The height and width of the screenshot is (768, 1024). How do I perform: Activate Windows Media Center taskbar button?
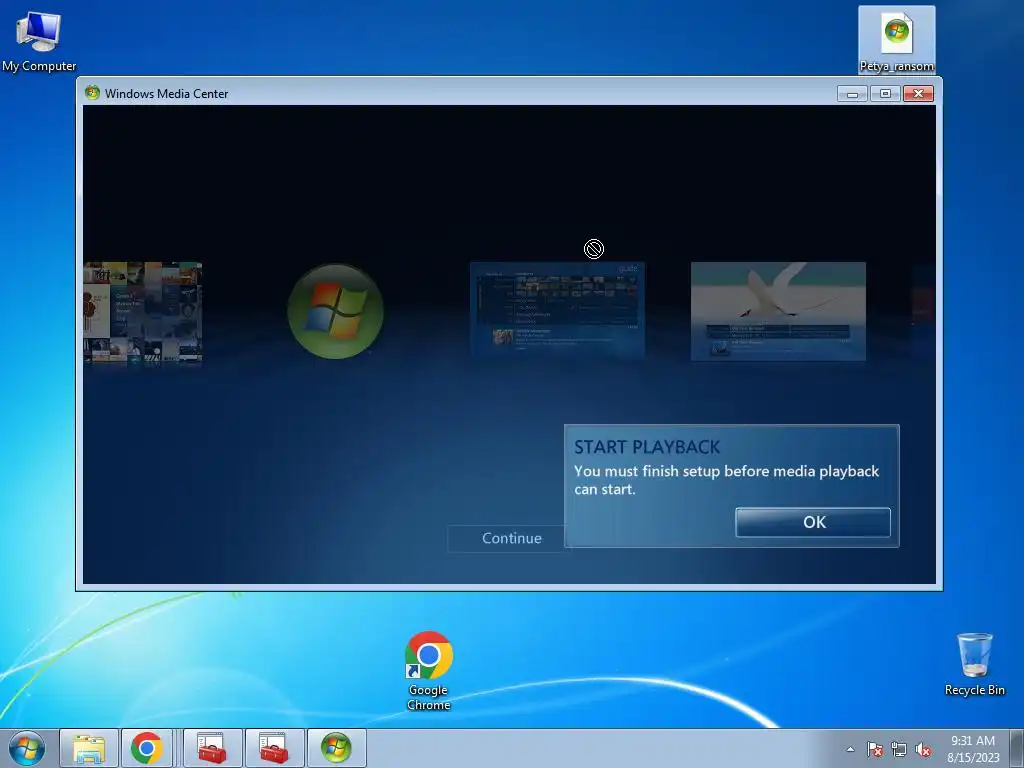click(336, 748)
